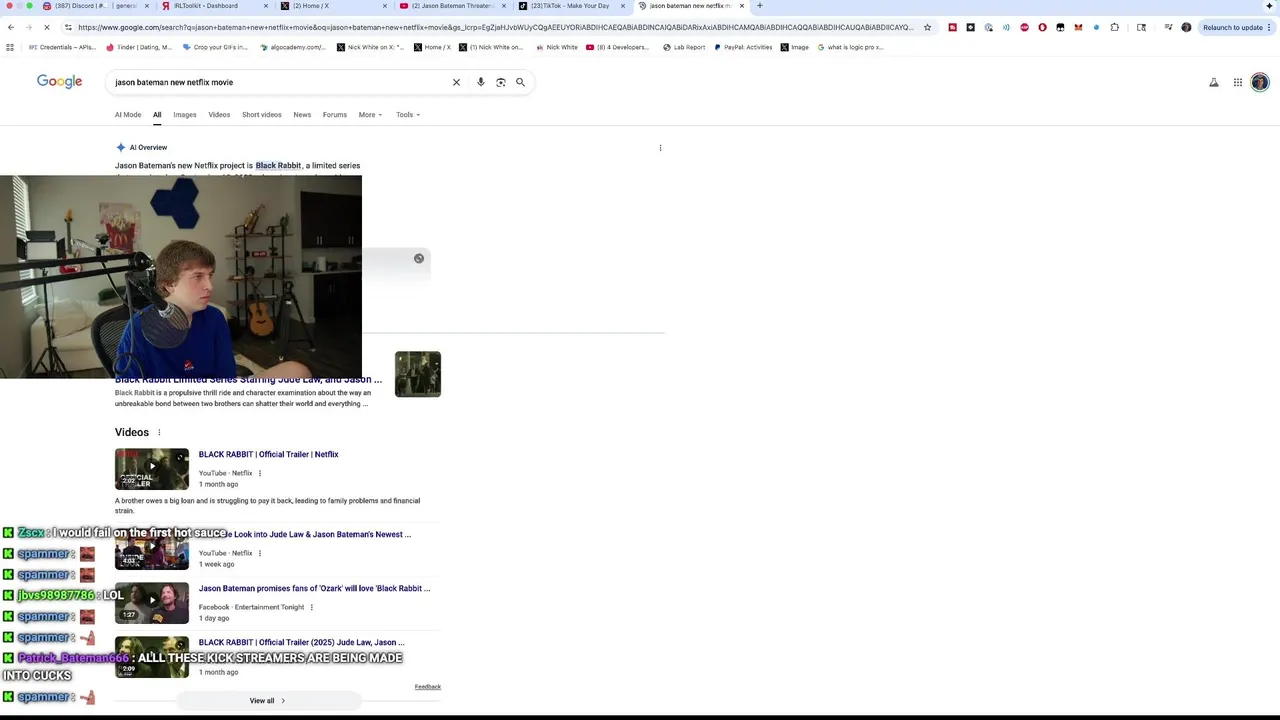Bookmark this page with the star icon

[x=927, y=27]
